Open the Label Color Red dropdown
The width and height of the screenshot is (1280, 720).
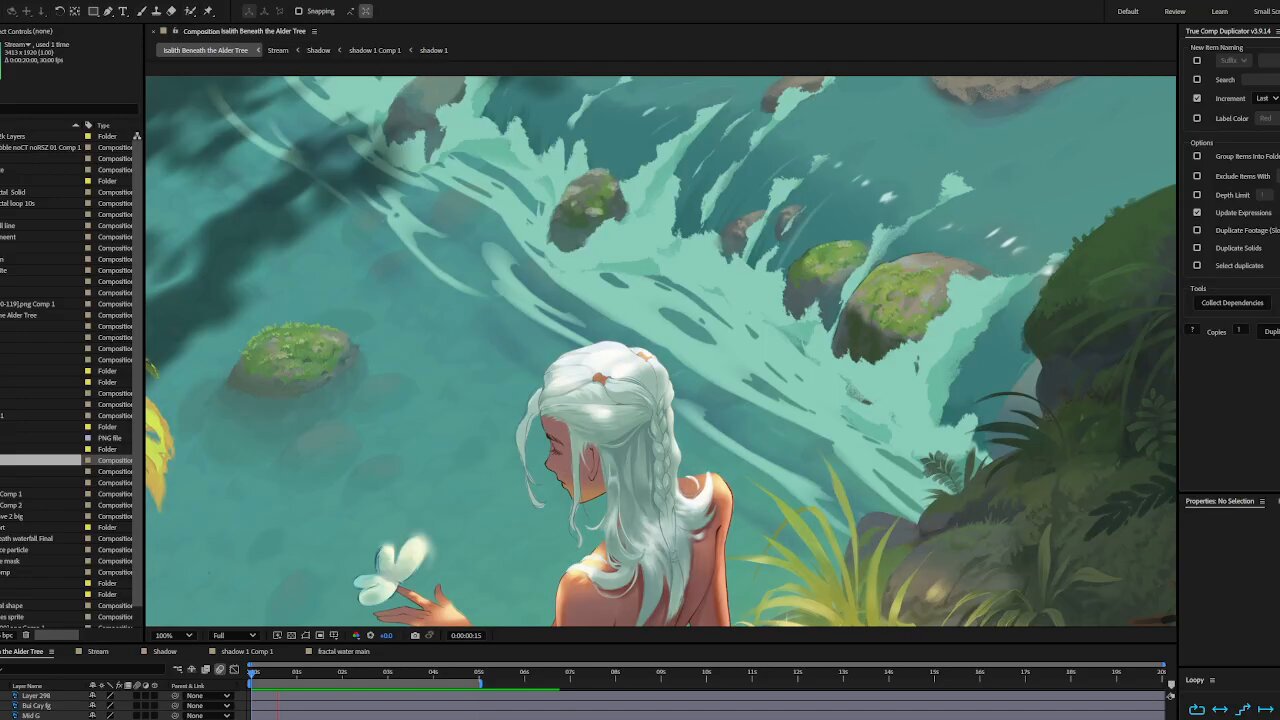(x=1268, y=118)
